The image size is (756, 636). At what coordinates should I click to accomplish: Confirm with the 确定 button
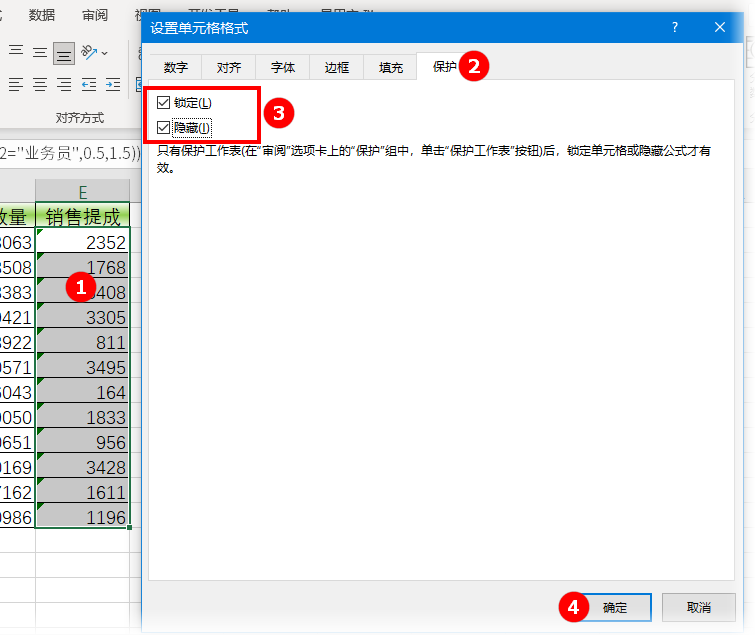click(615, 607)
